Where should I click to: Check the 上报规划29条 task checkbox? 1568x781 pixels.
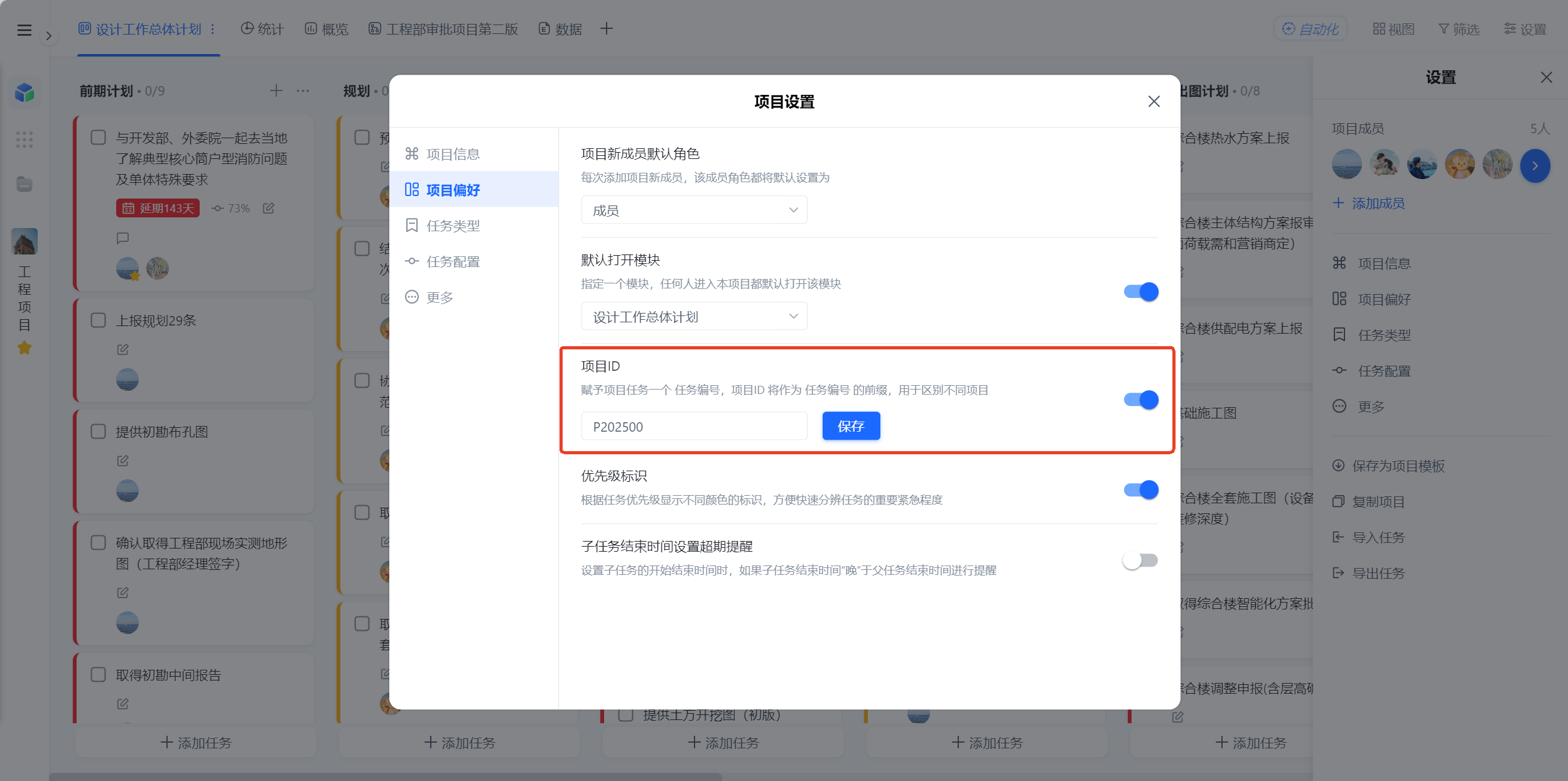pos(98,320)
